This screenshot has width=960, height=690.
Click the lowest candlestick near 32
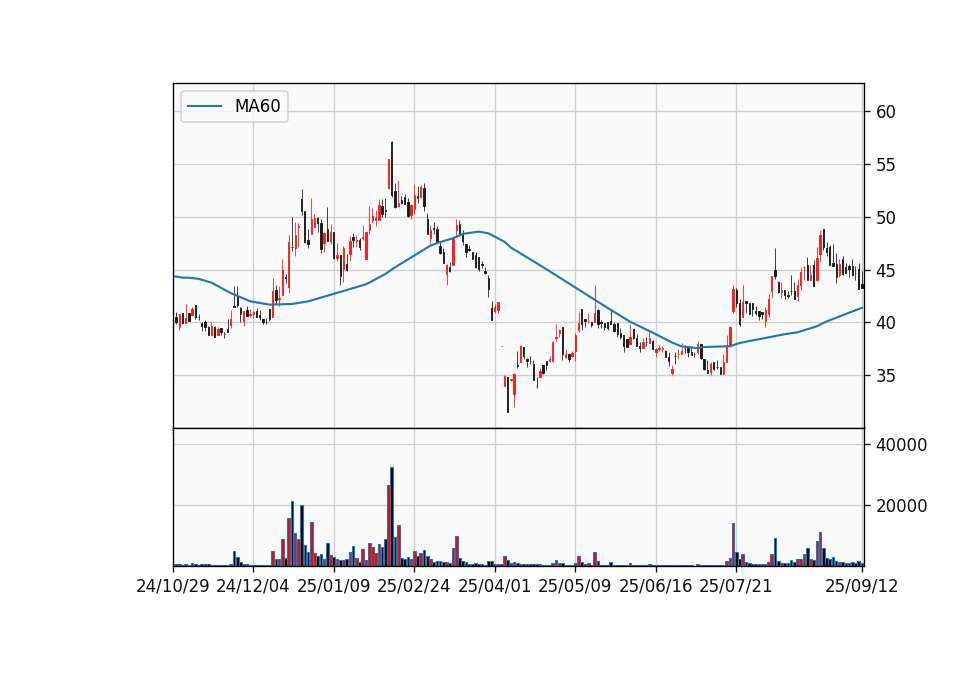pyautogui.click(x=508, y=395)
